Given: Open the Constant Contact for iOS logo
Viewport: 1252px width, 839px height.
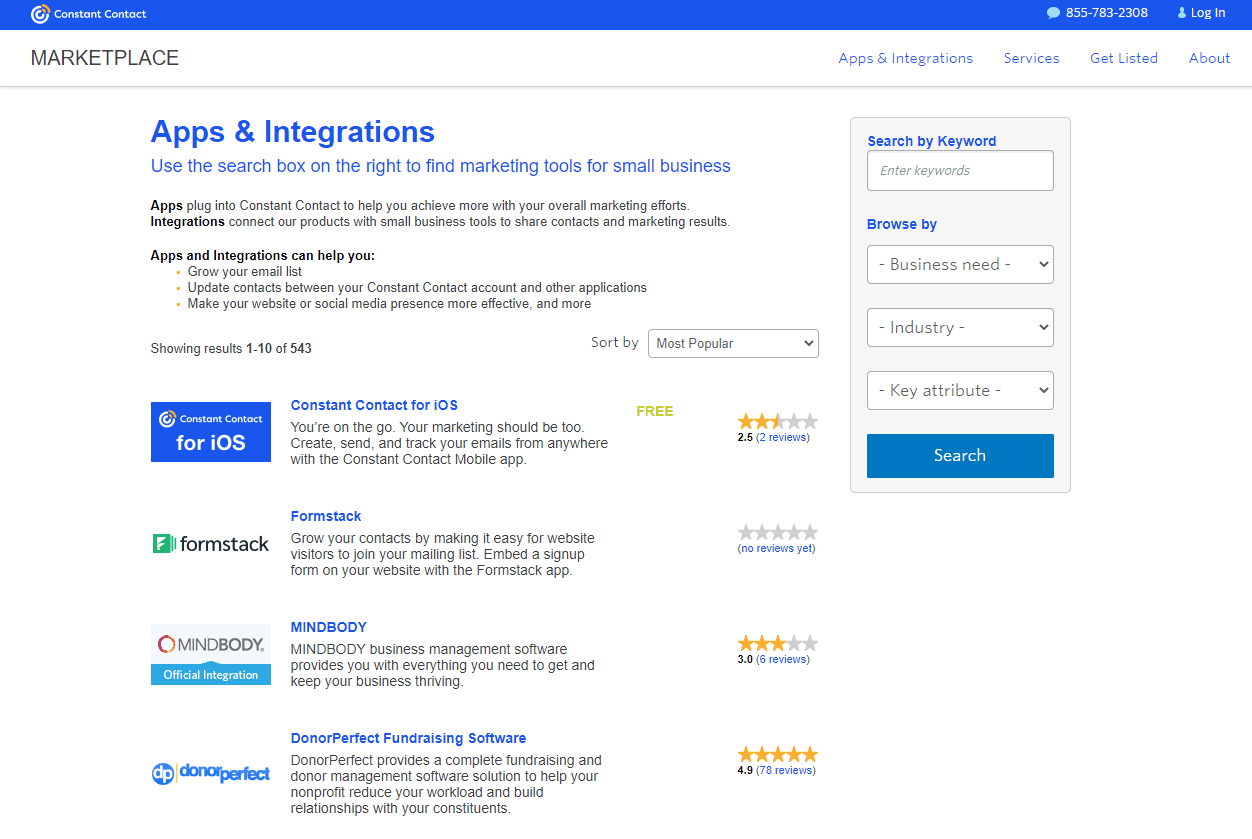Looking at the screenshot, I should tap(211, 432).
